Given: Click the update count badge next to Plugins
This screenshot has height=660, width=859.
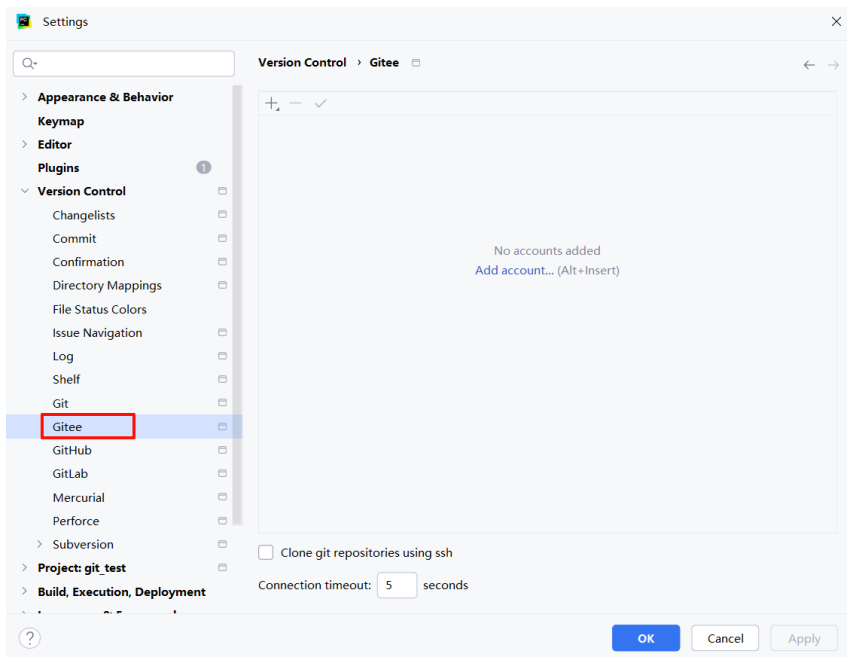Looking at the screenshot, I should pos(204,168).
